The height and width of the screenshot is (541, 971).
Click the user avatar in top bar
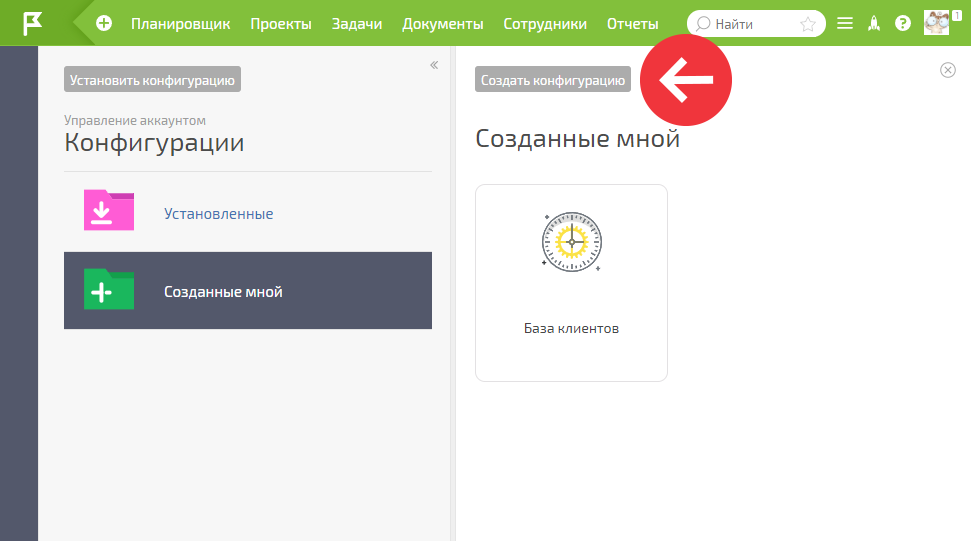936,23
